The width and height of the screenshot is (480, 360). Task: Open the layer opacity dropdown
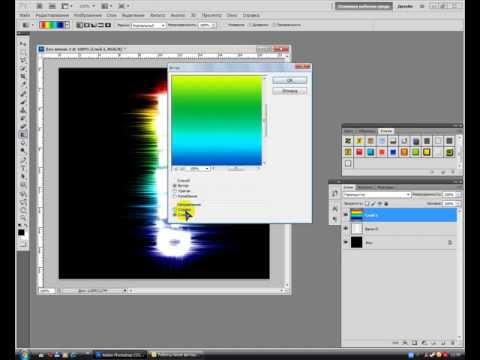click(458, 194)
